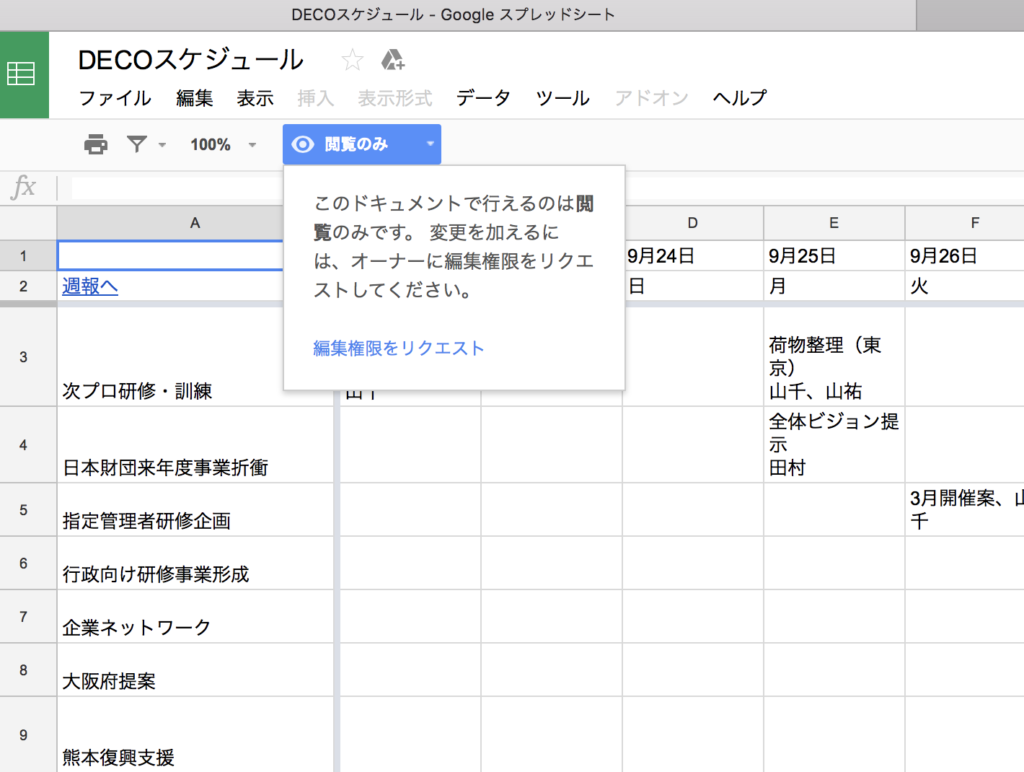Click 編集権限をリクエスト link
The width and height of the screenshot is (1024, 772).
(398, 348)
